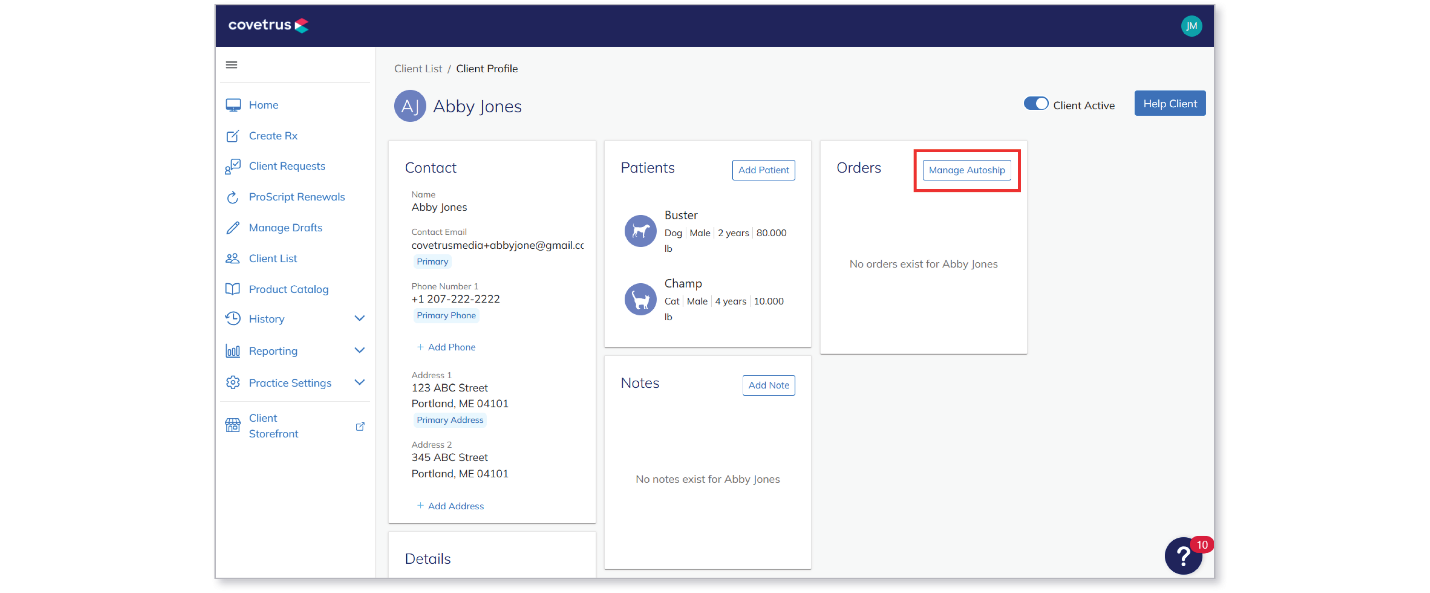Open the ProScript Renewals refresh icon
The image size is (1430, 593).
coord(233,197)
